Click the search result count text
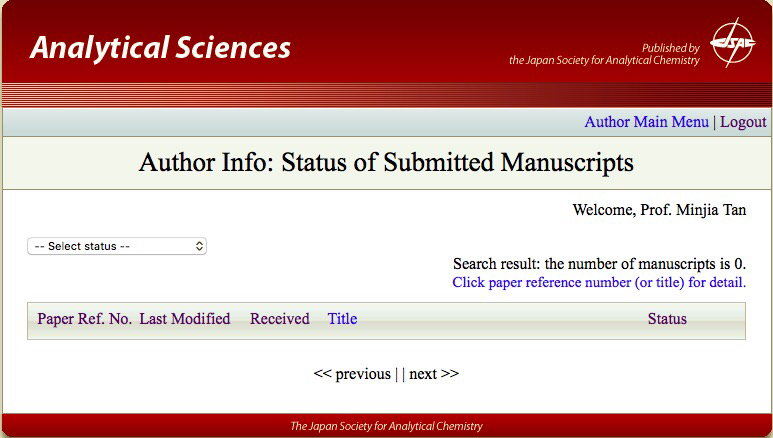The width and height of the screenshot is (773, 438). click(599, 264)
